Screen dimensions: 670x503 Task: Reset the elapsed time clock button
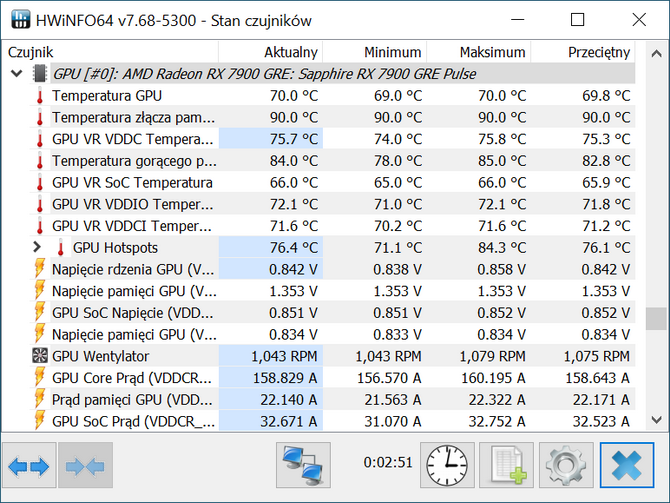point(447,465)
